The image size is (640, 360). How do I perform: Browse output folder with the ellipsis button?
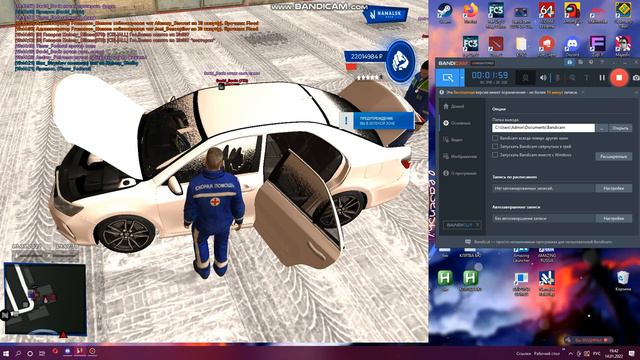pos(601,128)
